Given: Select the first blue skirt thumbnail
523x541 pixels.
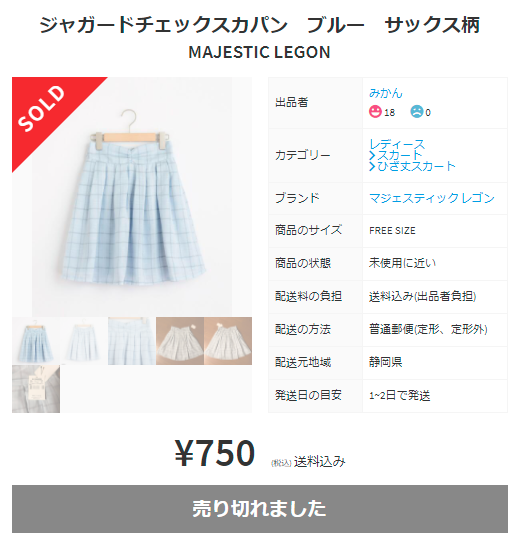Looking at the screenshot, I should (36, 341).
